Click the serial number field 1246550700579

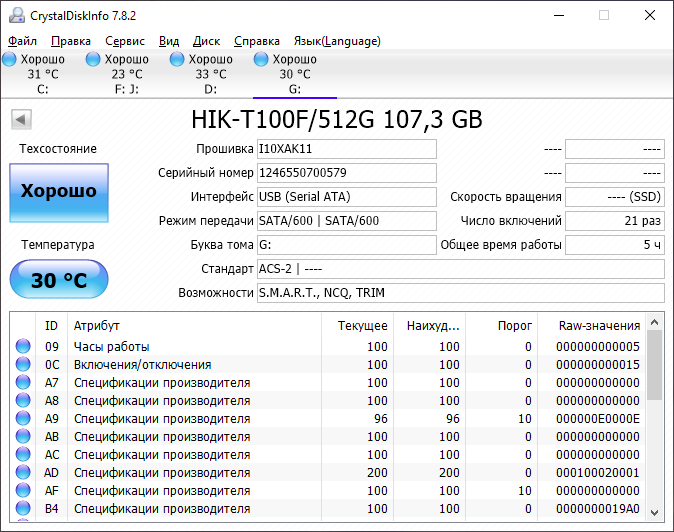pos(347,173)
